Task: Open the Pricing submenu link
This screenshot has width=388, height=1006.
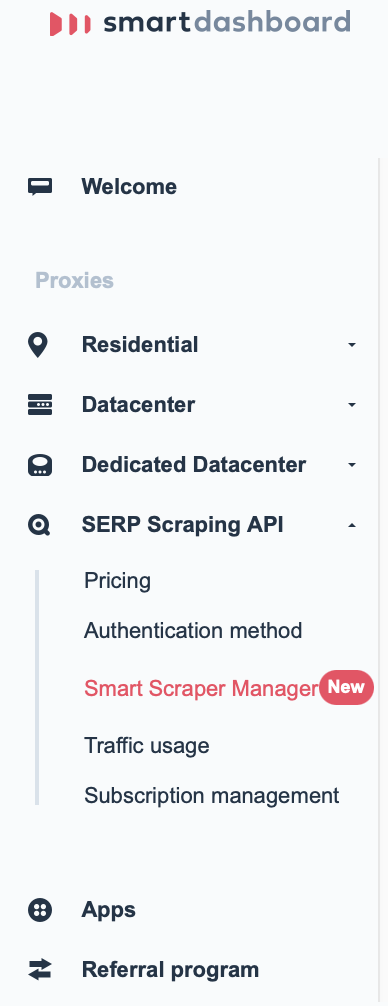Action: tap(117, 581)
